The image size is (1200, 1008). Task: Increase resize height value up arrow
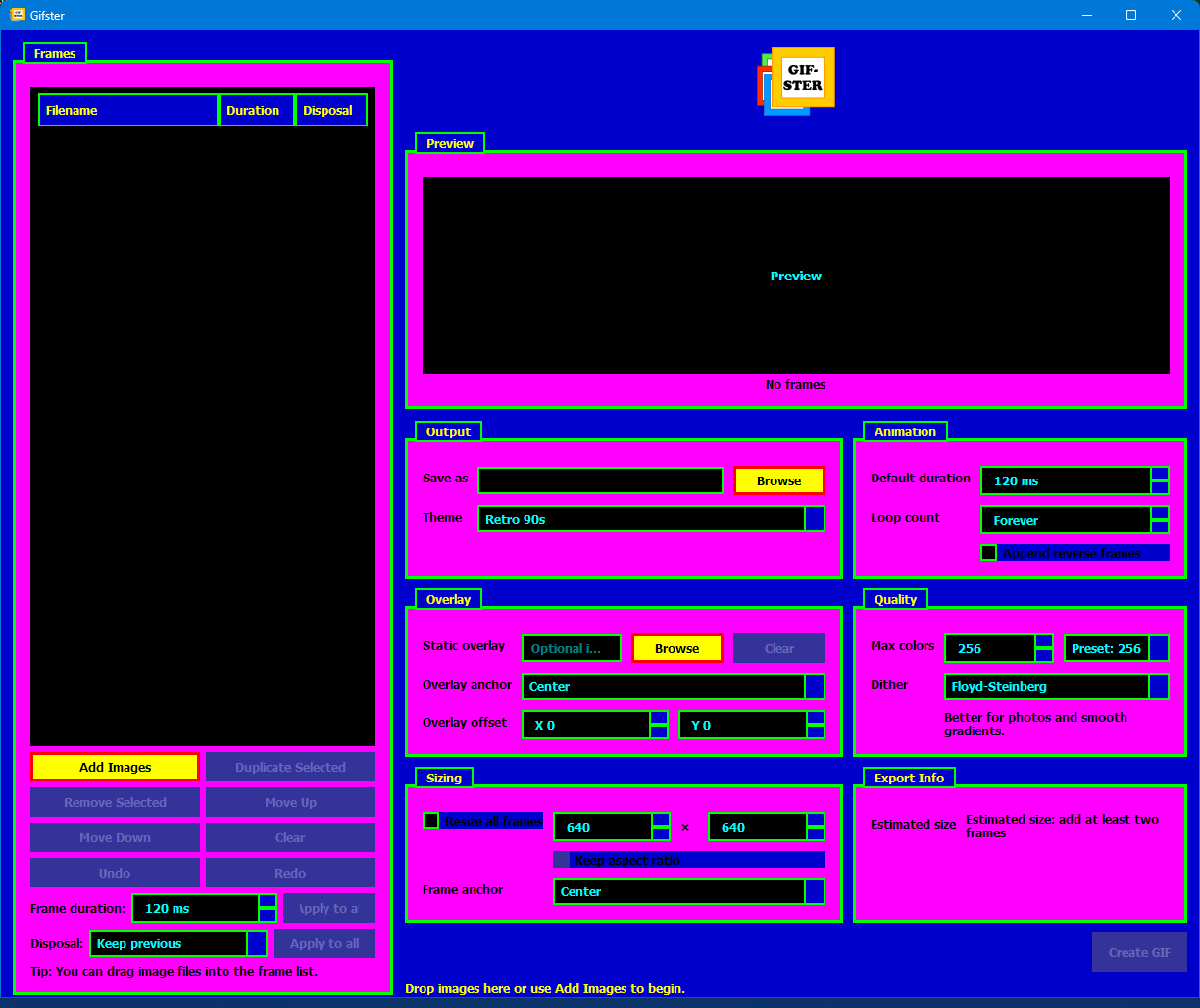[816, 820]
